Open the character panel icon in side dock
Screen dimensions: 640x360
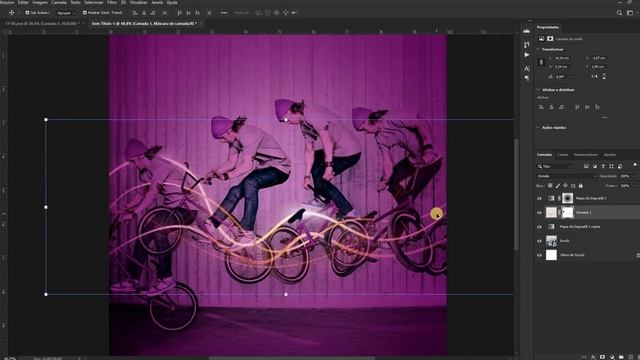527,69
